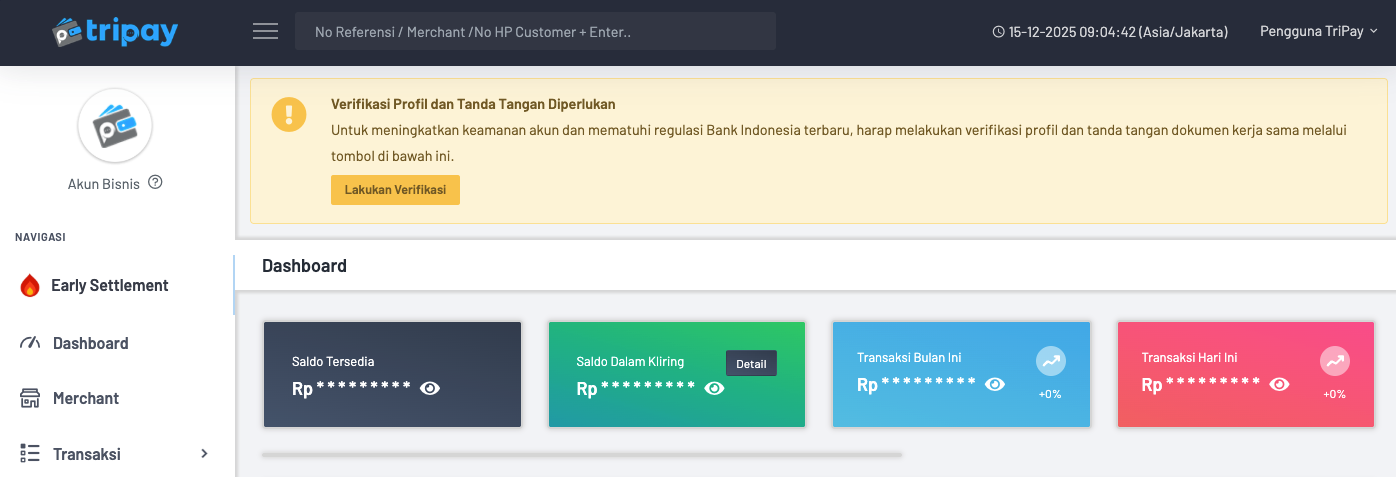Click the Dashboard speedometer icon
1396x477 pixels.
click(x=30, y=343)
